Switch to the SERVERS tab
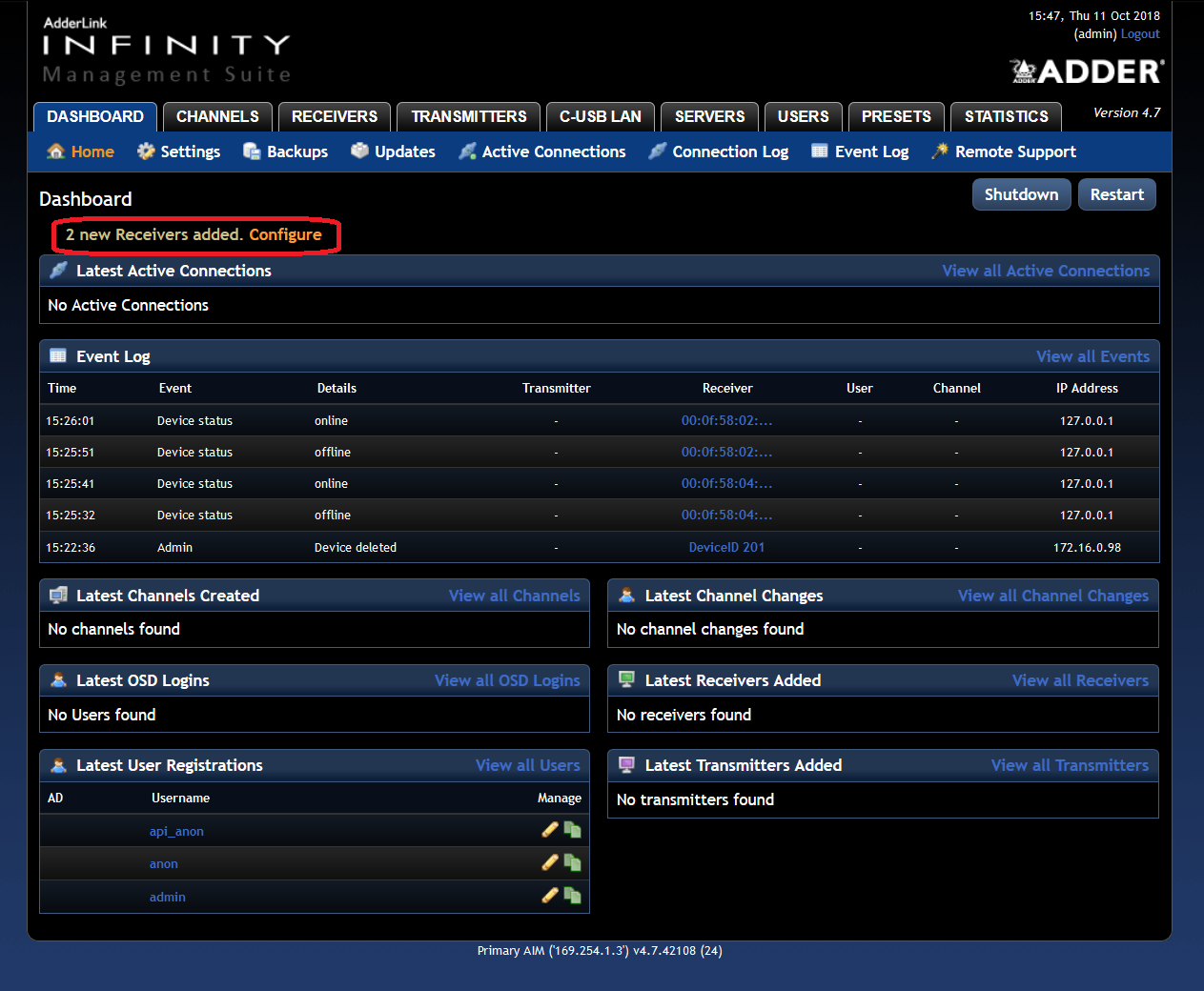This screenshot has height=991, width=1204. (710, 116)
